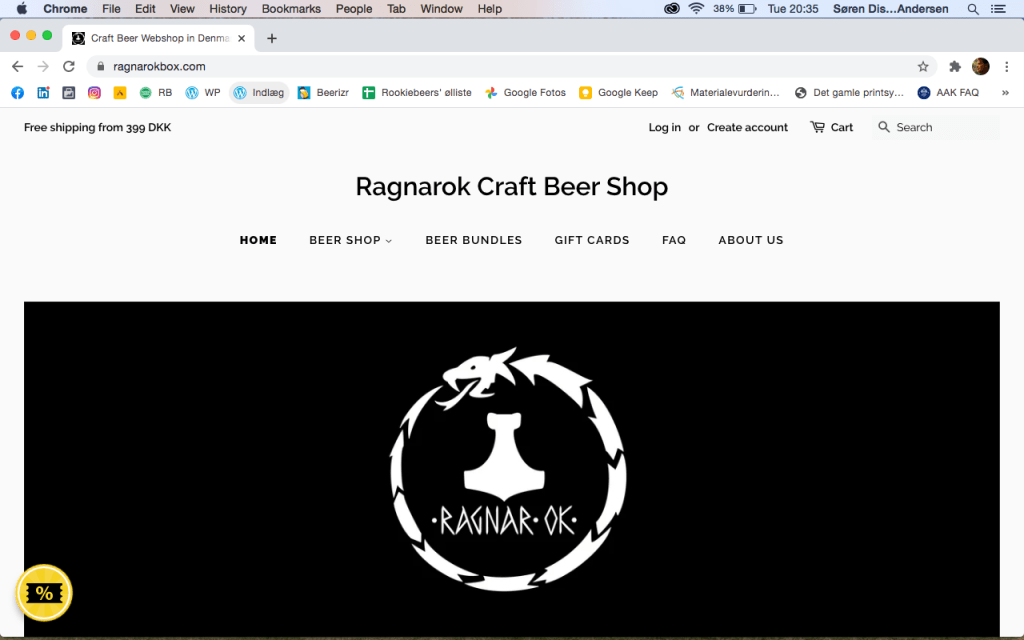
Task: Open the Instagram bookmark icon
Action: 94,93
